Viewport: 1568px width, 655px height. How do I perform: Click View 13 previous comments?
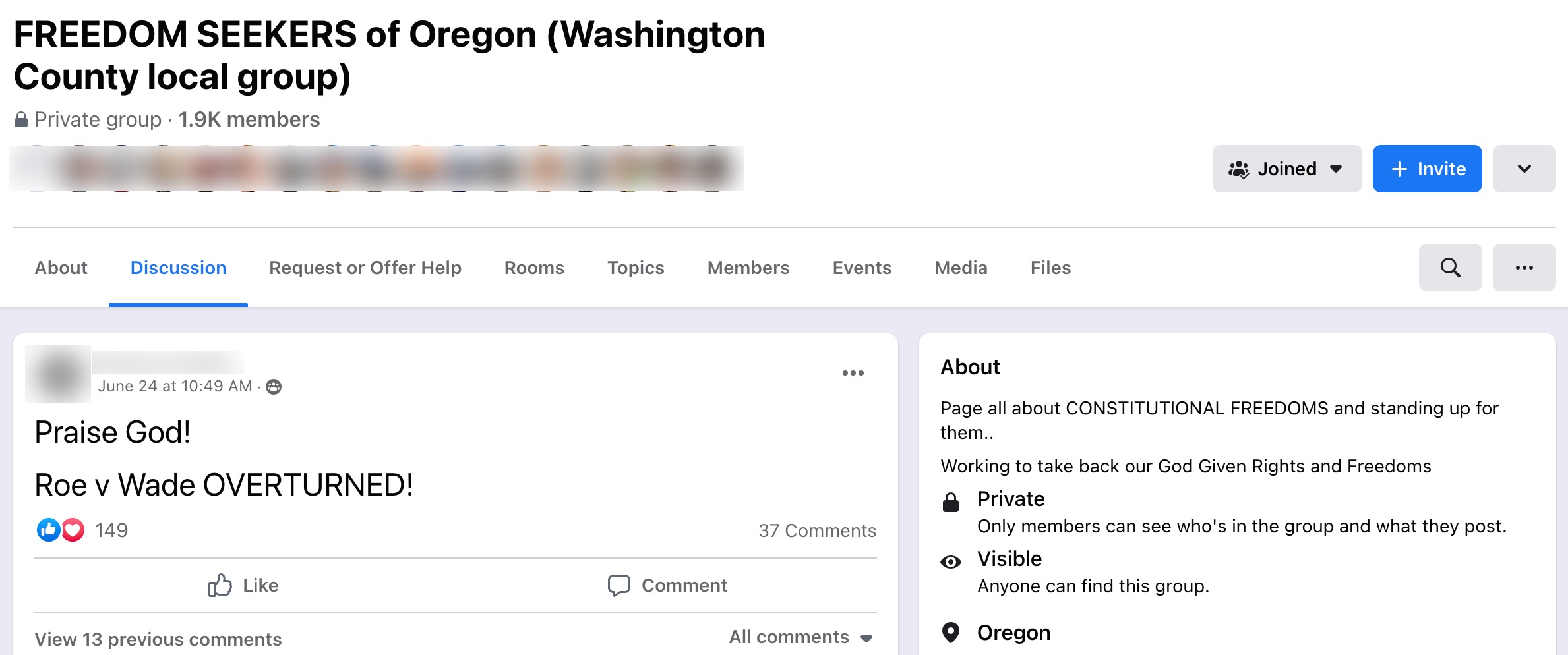(x=158, y=638)
